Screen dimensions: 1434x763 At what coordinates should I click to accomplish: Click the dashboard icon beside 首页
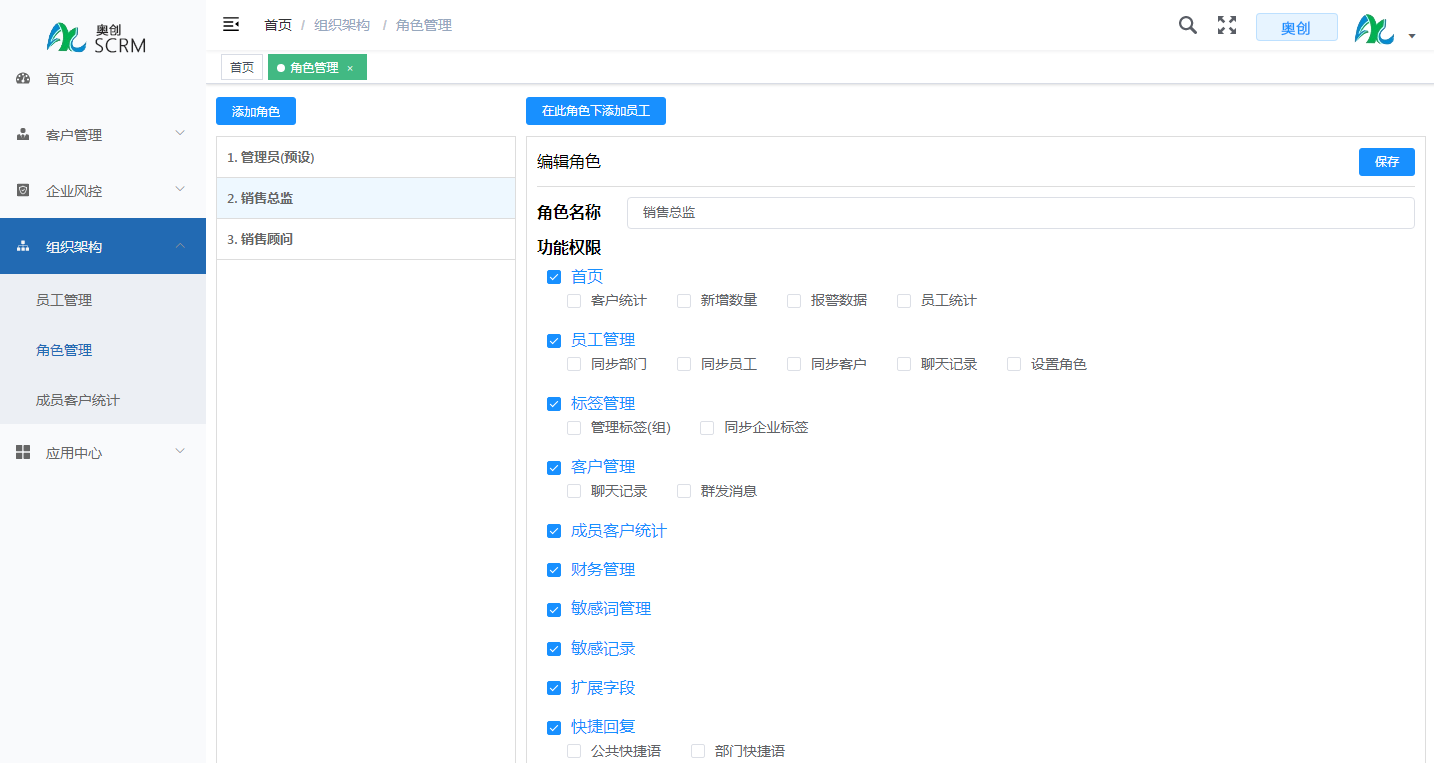click(x=23, y=78)
